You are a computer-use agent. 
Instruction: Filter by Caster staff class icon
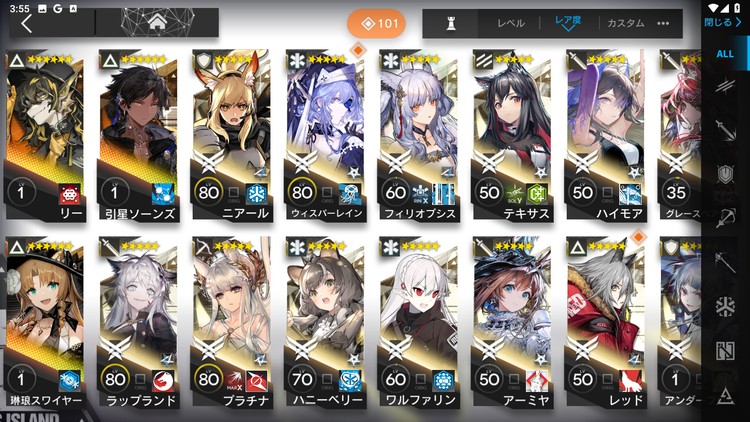[725, 262]
